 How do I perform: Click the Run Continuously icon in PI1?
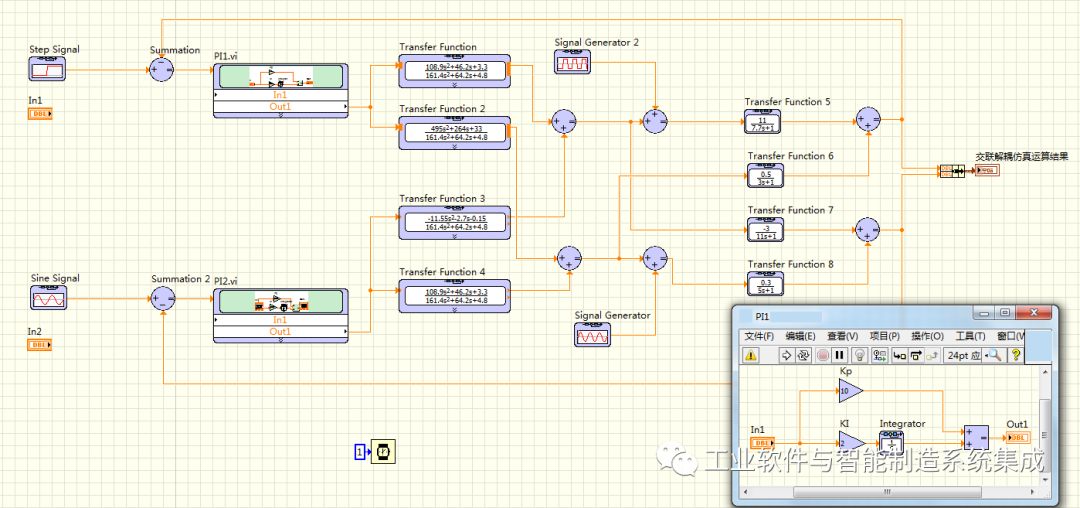(803, 355)
